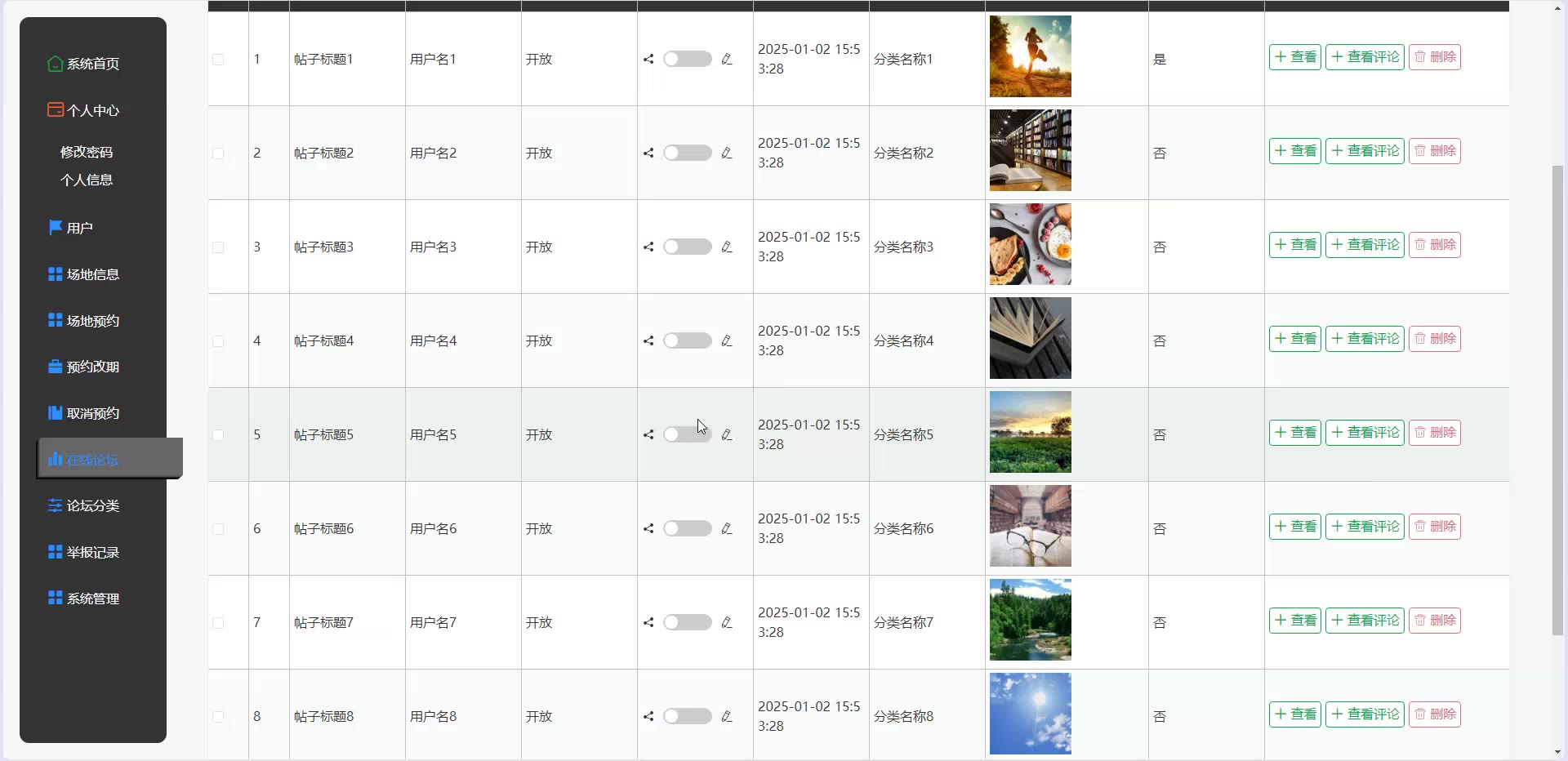Click the grid icon beside 场地预约
Viewport: 1568px width, 761px height.
(55, 320)
